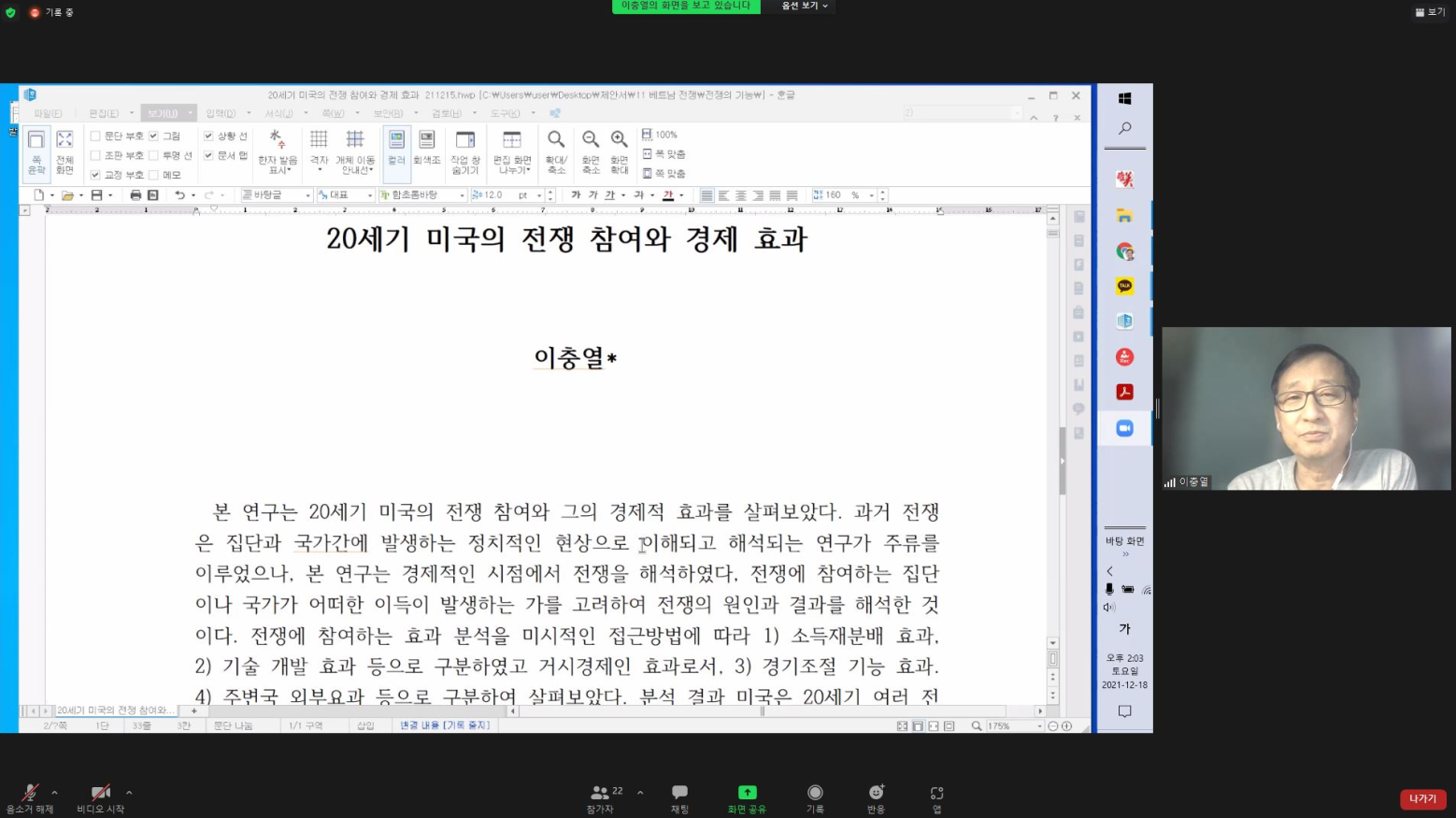This screenshot has width=1456, height=818.
Task: Open the 입력 menu
Action: point(221,113)
